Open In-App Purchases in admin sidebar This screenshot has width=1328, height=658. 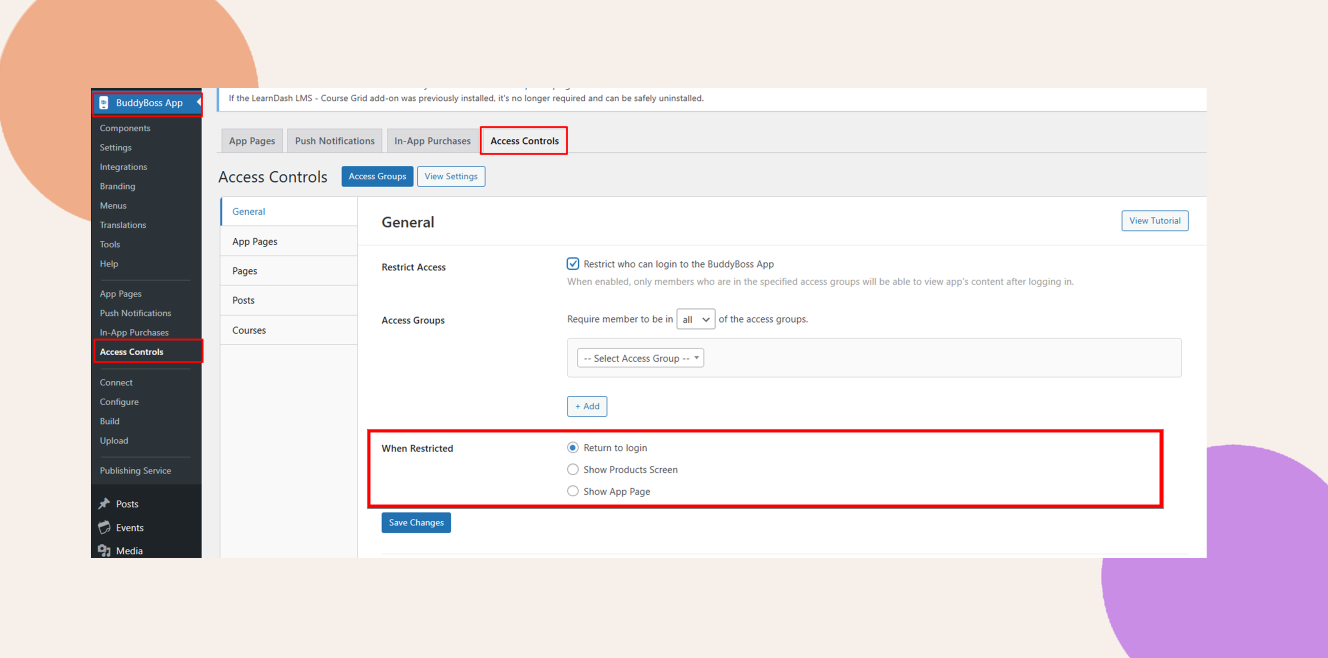134,333
